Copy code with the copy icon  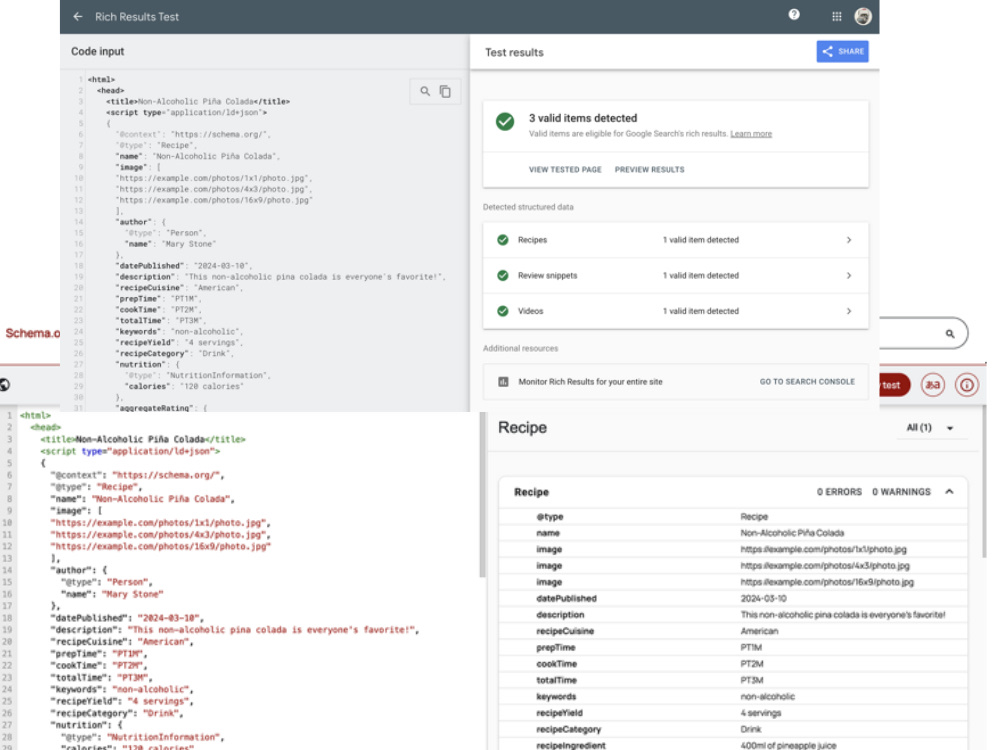pos(445,92)
